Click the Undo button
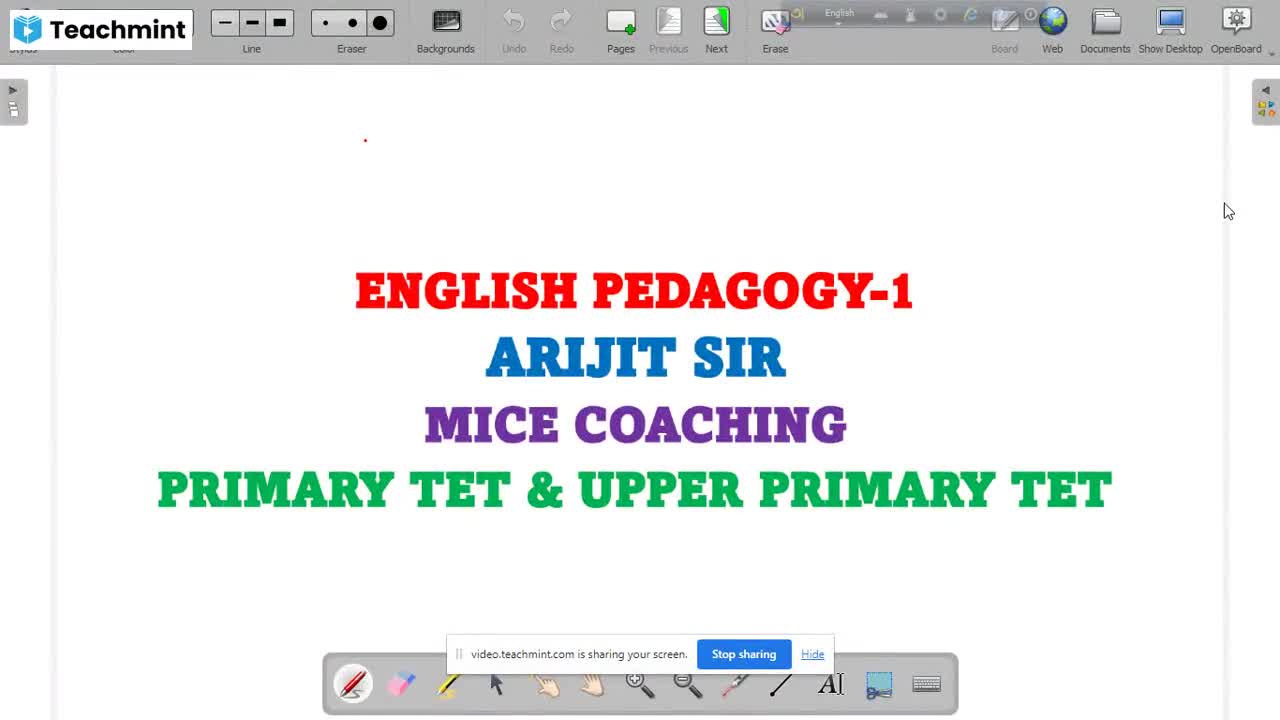The image size is (1280, 720). 514,30
